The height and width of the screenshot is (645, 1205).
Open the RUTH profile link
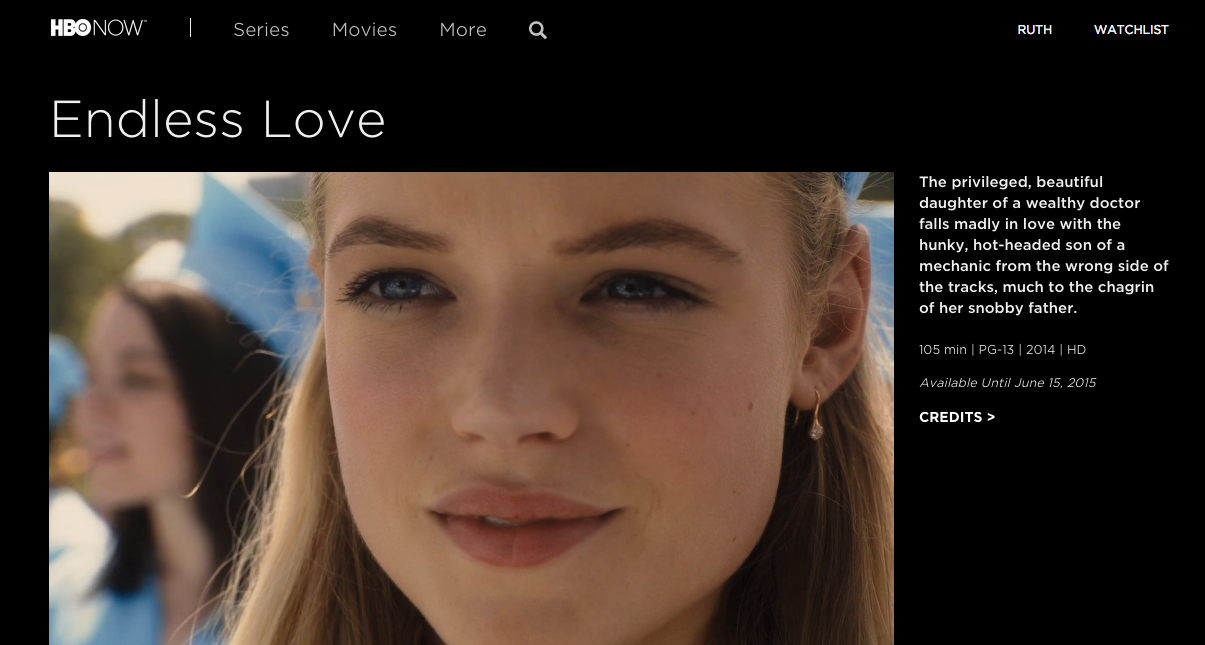pos(1034,30)
